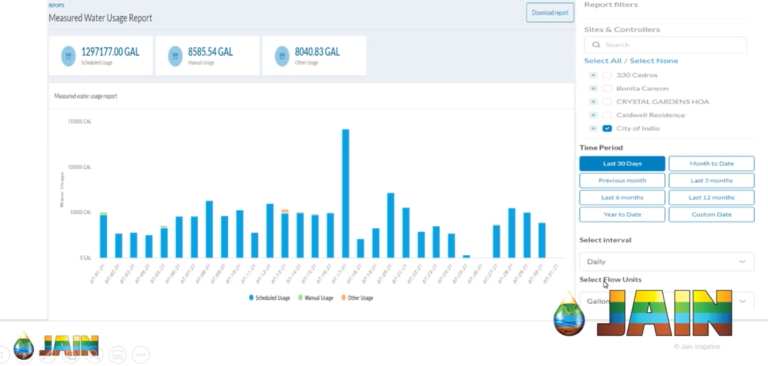Click the 50000 GAL axis label

tap(81, 212)
